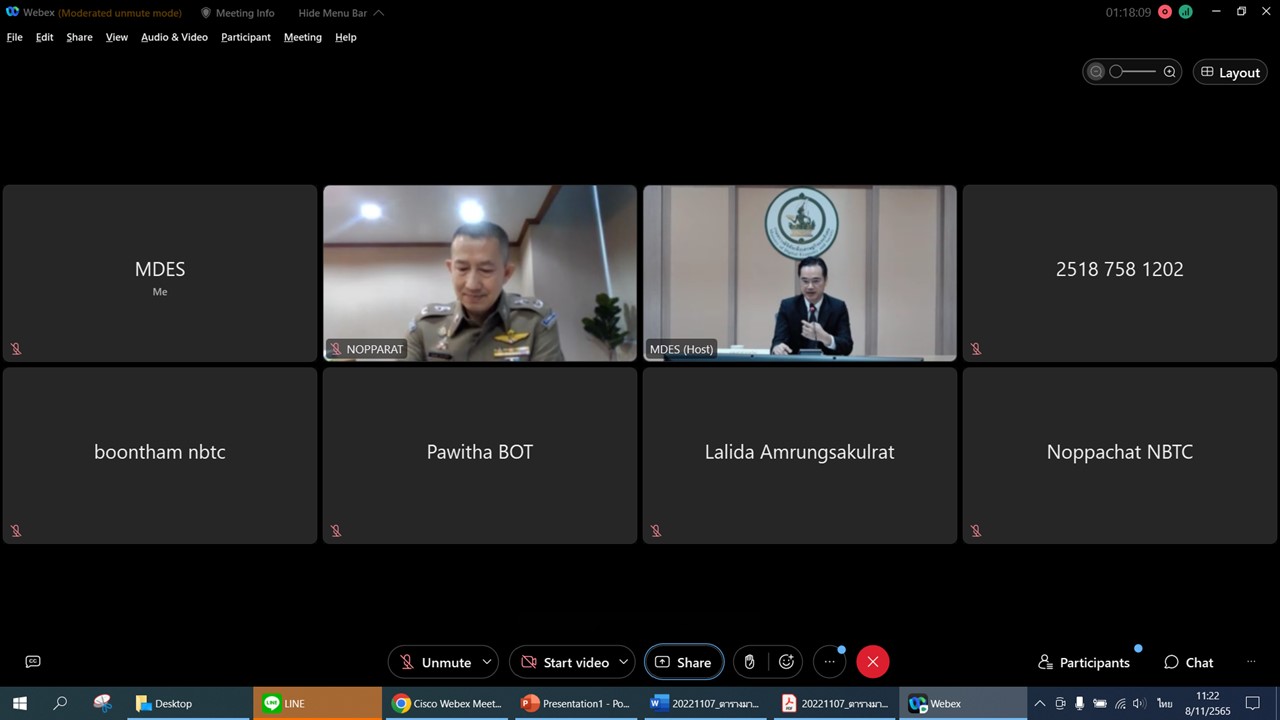
Task: Open the more options ellipsis button
Action: click(x=829, y=662)
